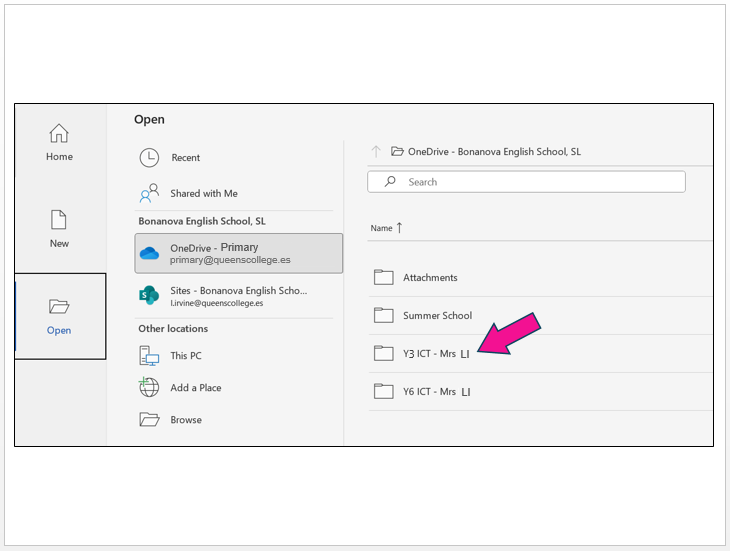Click the Home icon in sidebar
The width and height of the screenshot is (730, 551).
point(59,133)
